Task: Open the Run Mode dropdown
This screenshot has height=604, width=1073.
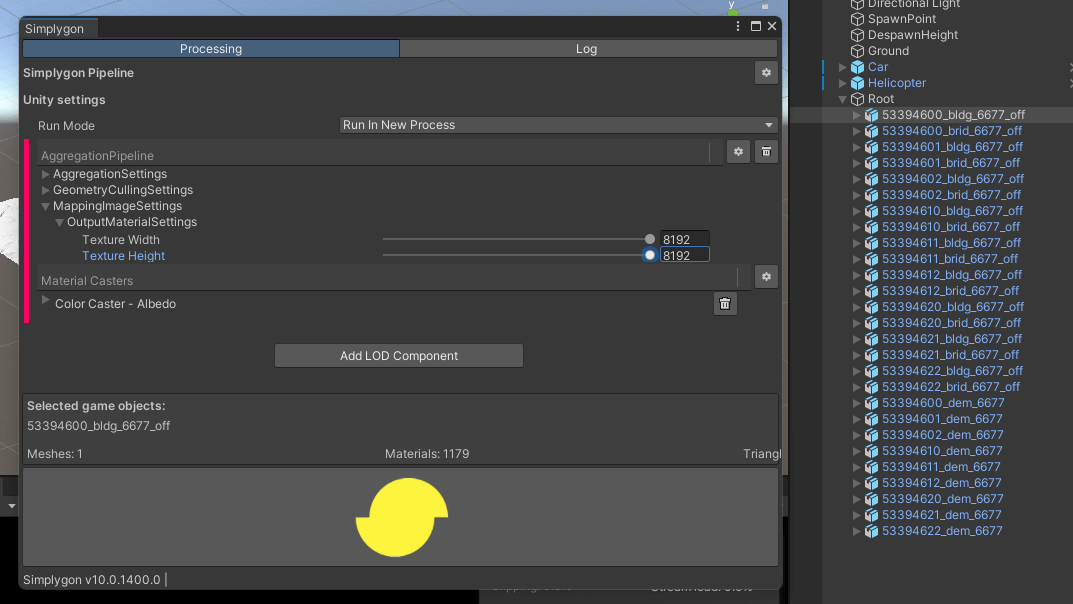Action: [x=558, y=125]
